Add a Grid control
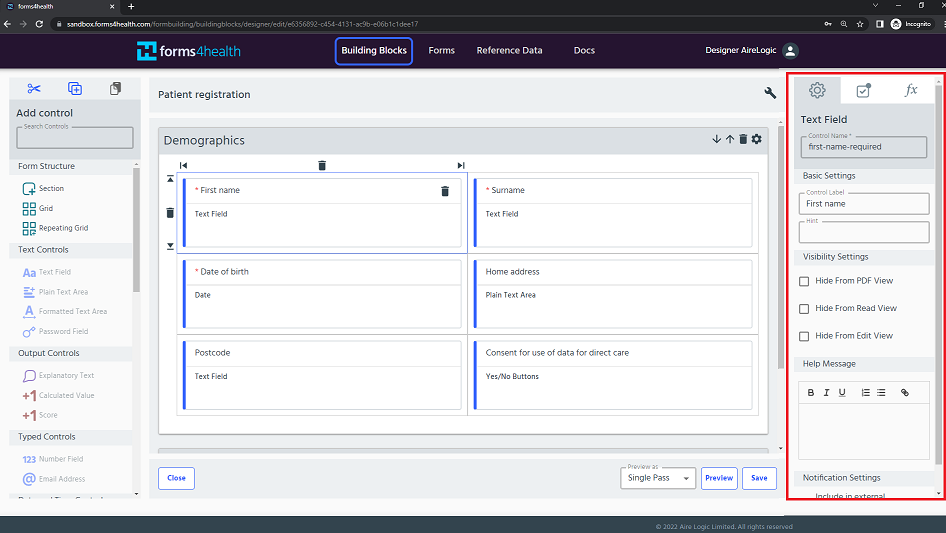 coord(38,208)
